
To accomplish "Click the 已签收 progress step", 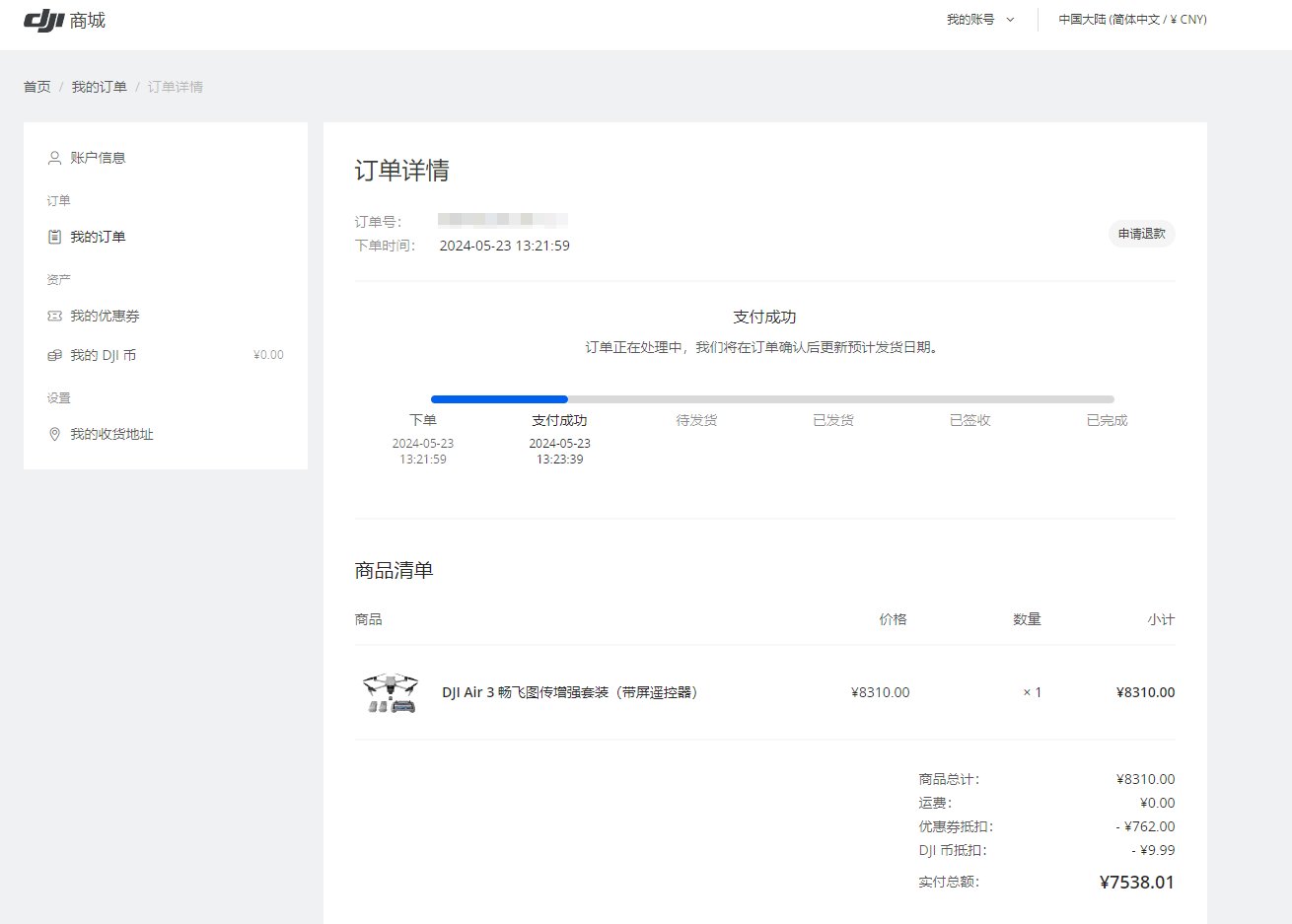I will 970,420.
